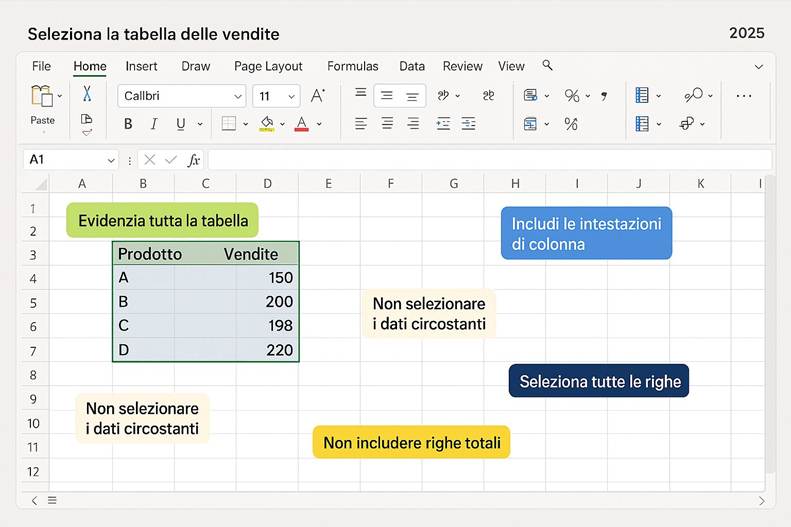791x527 pixels.
Task: Click the confirm checkmark in formula bar
Action: point(171,160)
